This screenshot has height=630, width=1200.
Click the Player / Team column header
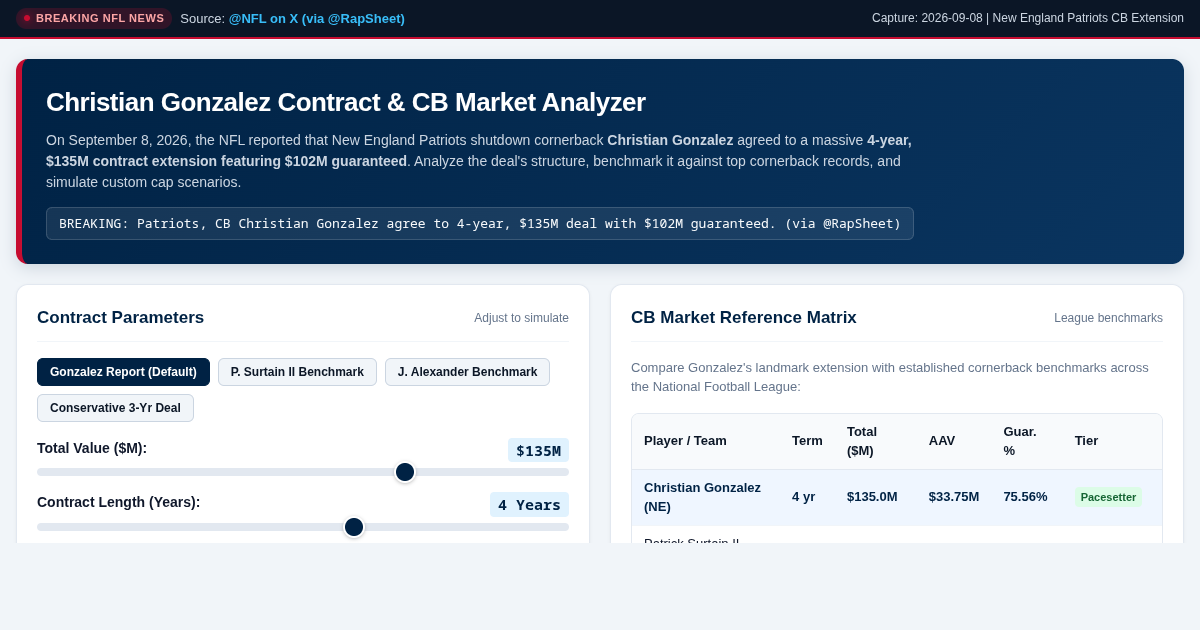685,441
